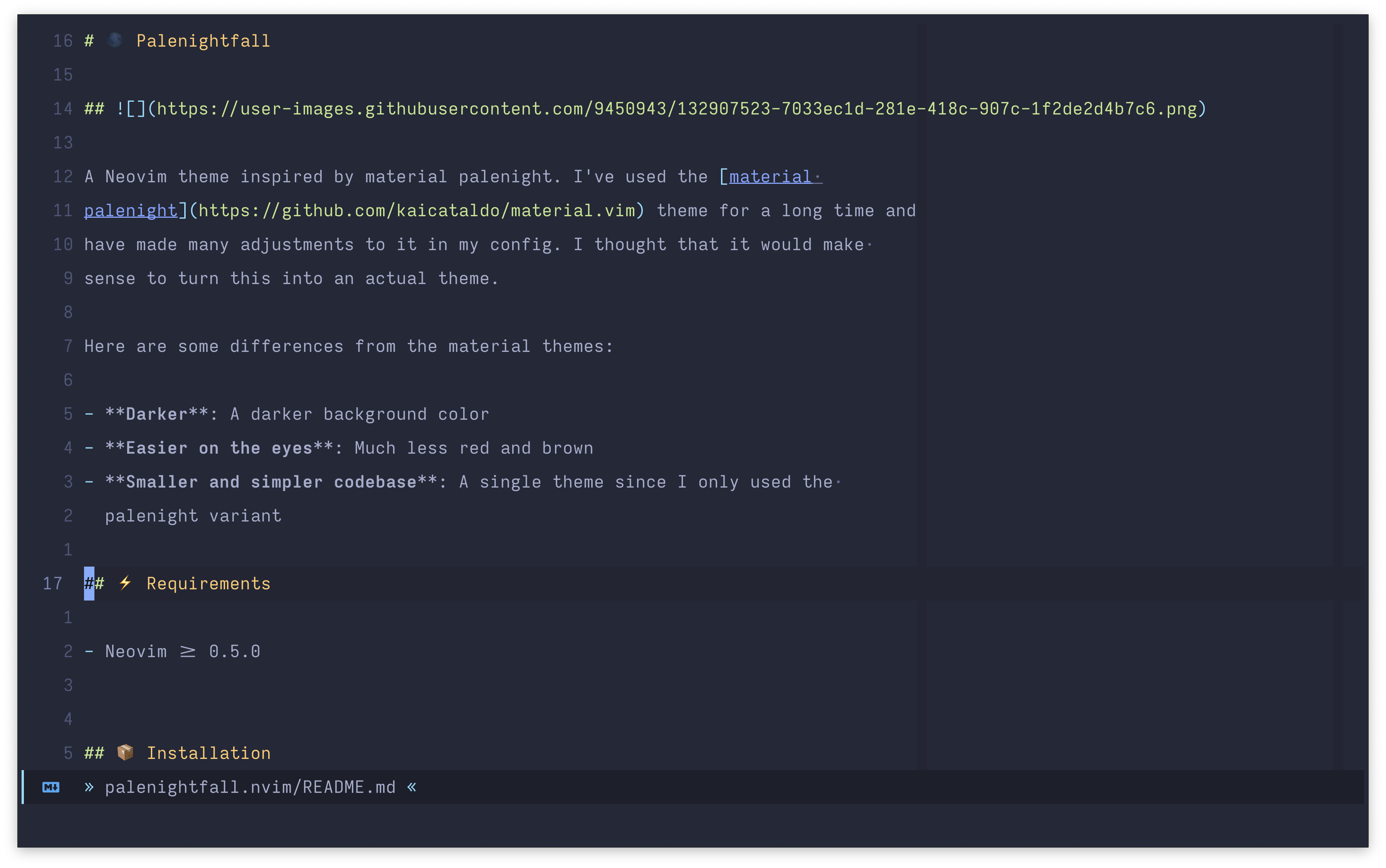Click the current line number 17
This screenshot has width=1386, height=868.
pyautogui.click(x=52, y=584)
